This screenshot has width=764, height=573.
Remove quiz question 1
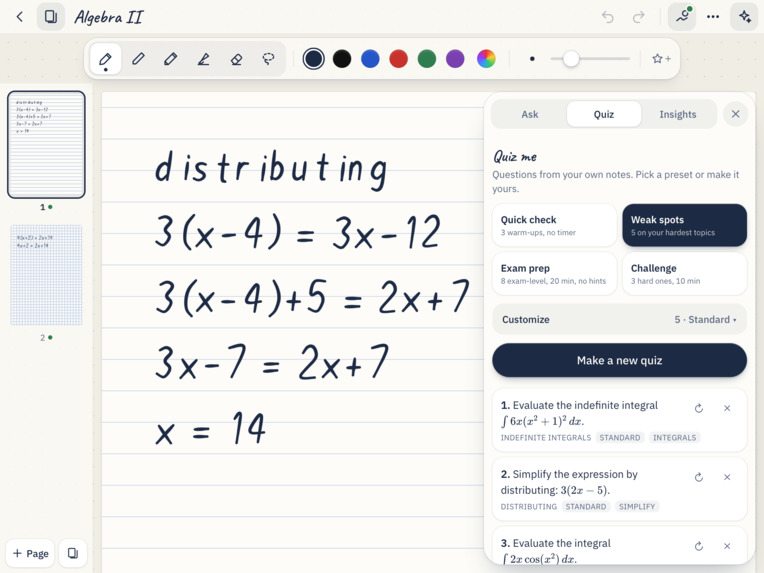click(x=727, y=408)
